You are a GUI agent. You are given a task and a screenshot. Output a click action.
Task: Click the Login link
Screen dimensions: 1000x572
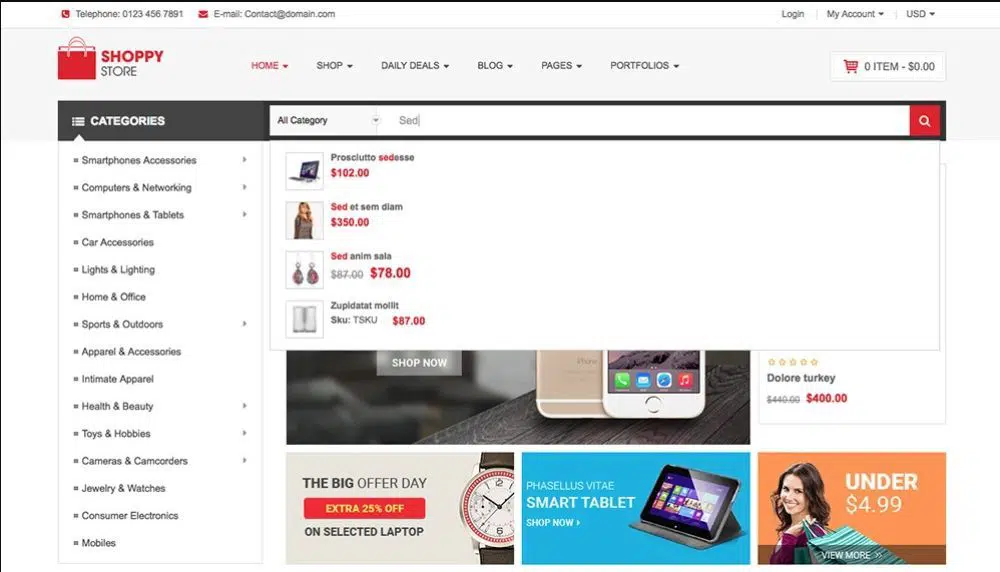pos(793,14)
